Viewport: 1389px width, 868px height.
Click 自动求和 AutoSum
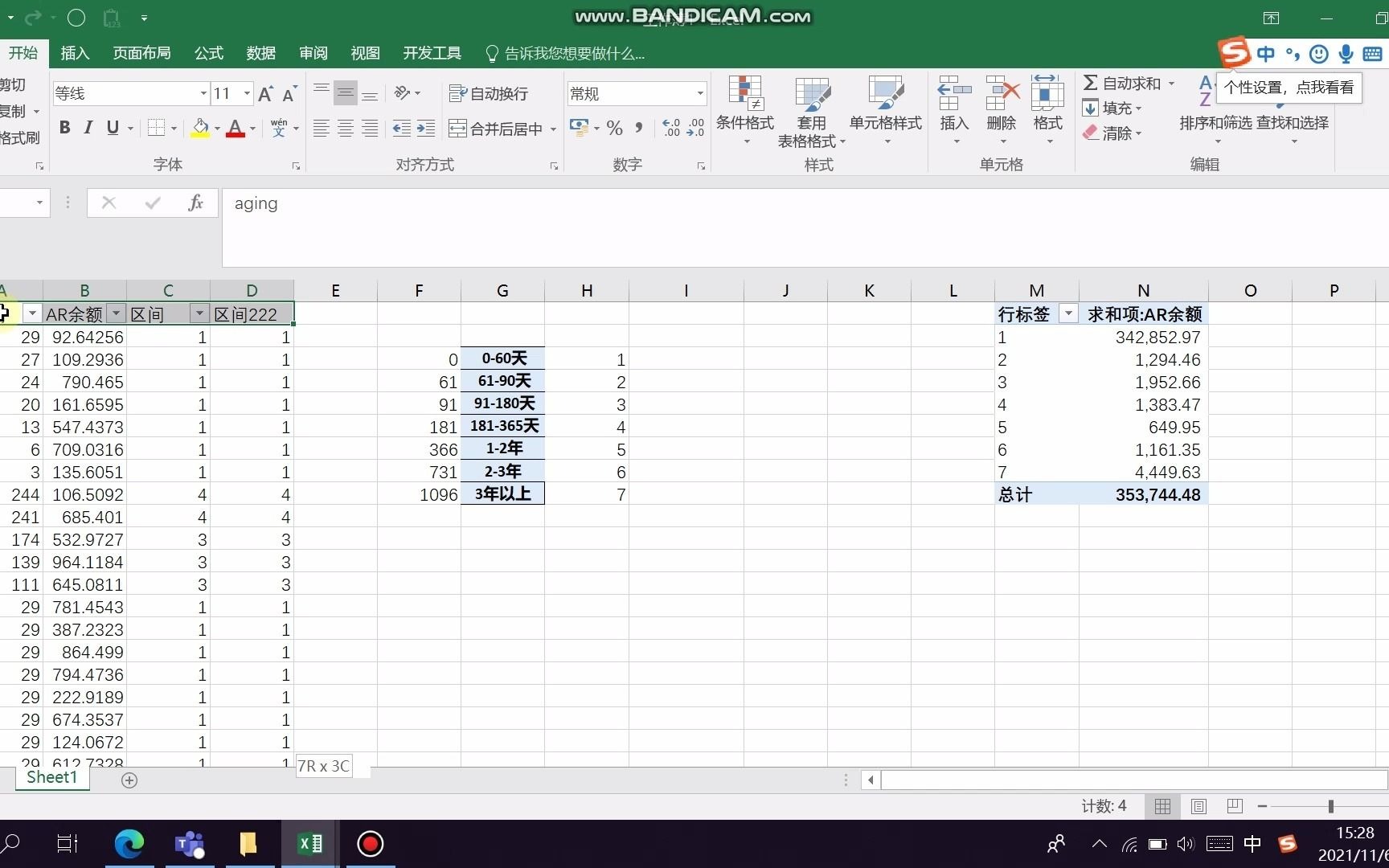click(1122, 84)
